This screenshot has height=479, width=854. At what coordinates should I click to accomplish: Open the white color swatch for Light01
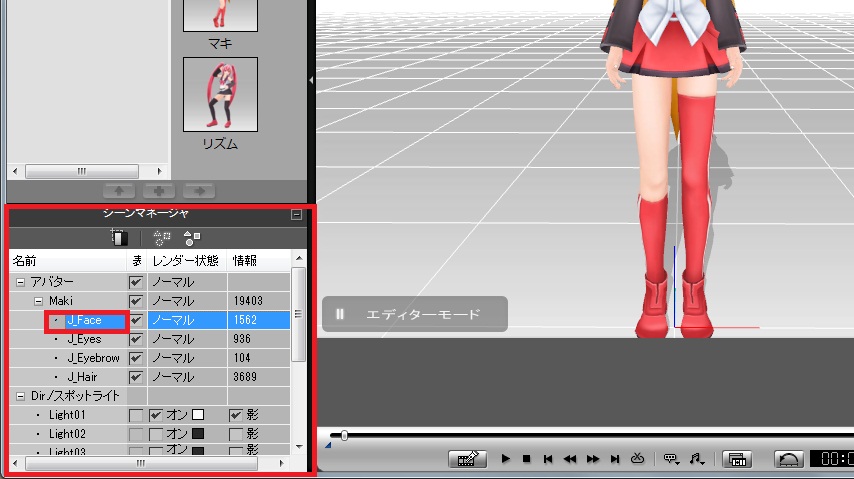click(198, 415)
